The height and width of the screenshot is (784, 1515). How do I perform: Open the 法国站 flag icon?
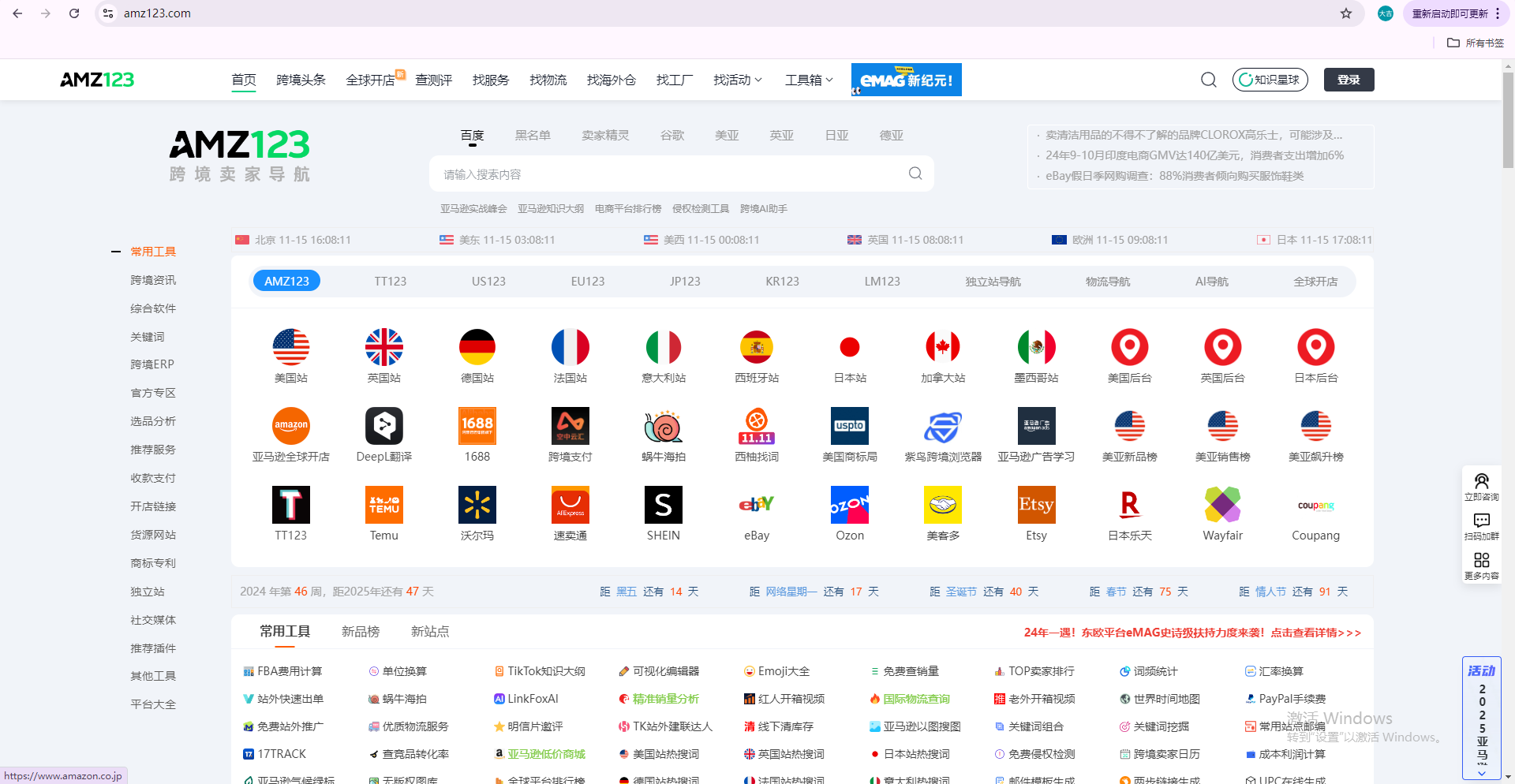pos(570,347)
